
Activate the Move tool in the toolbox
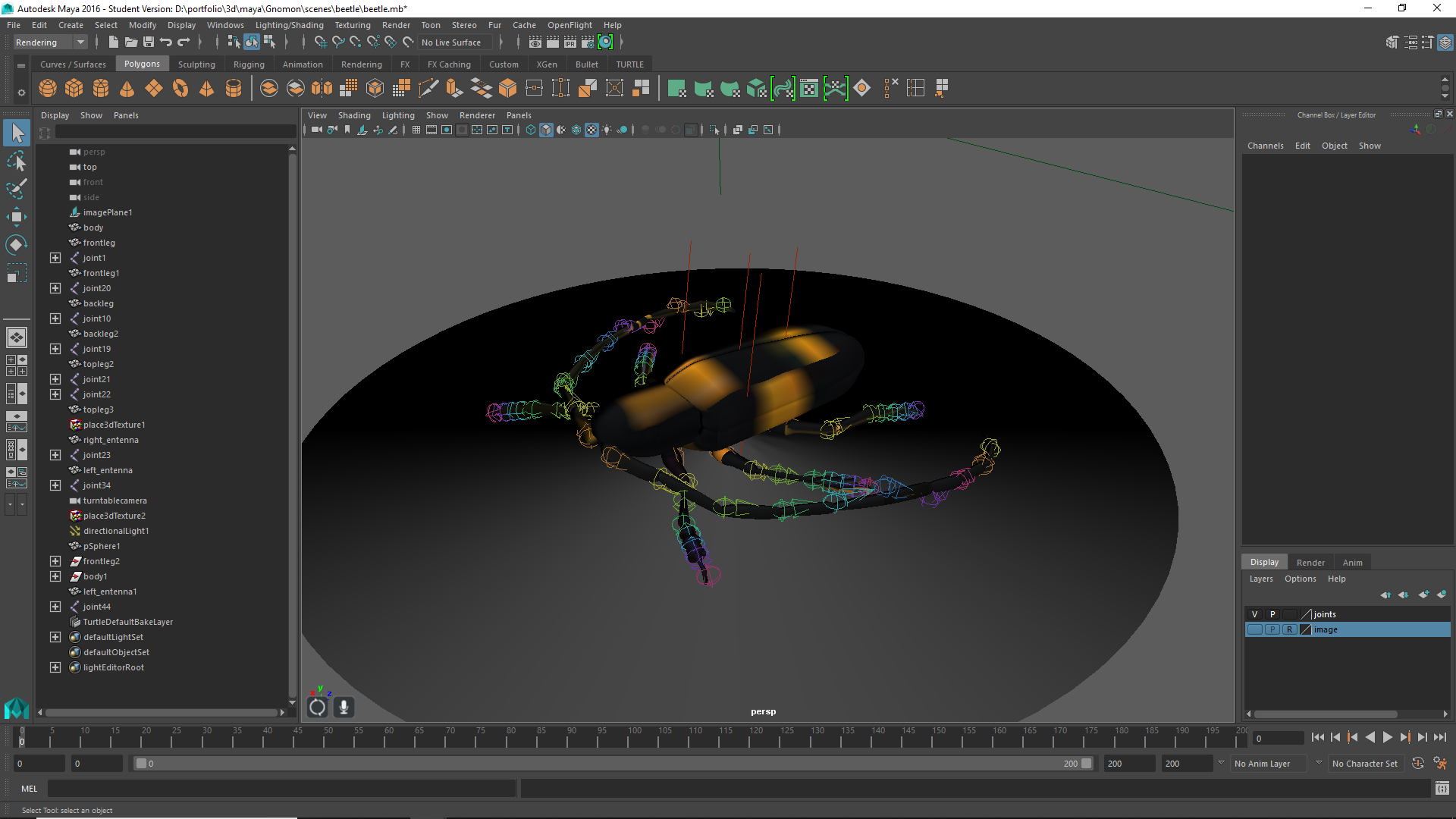[17, 217]
